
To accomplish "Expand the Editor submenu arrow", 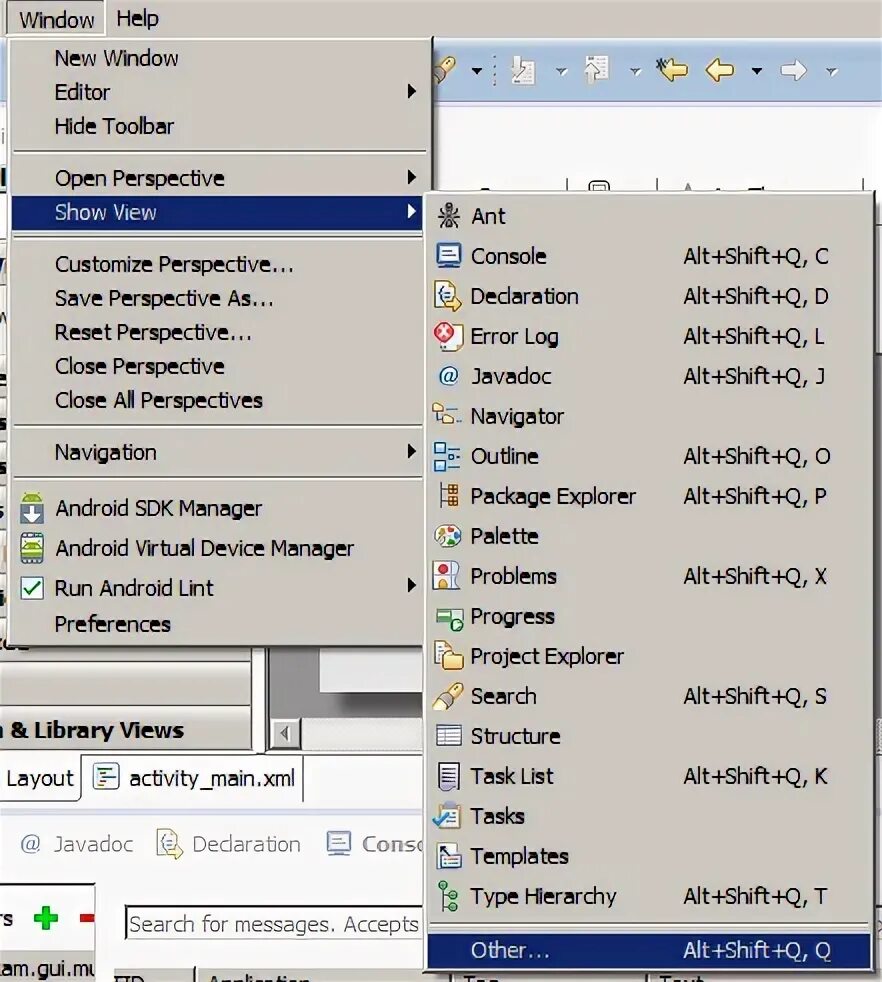I will (412, 91).
